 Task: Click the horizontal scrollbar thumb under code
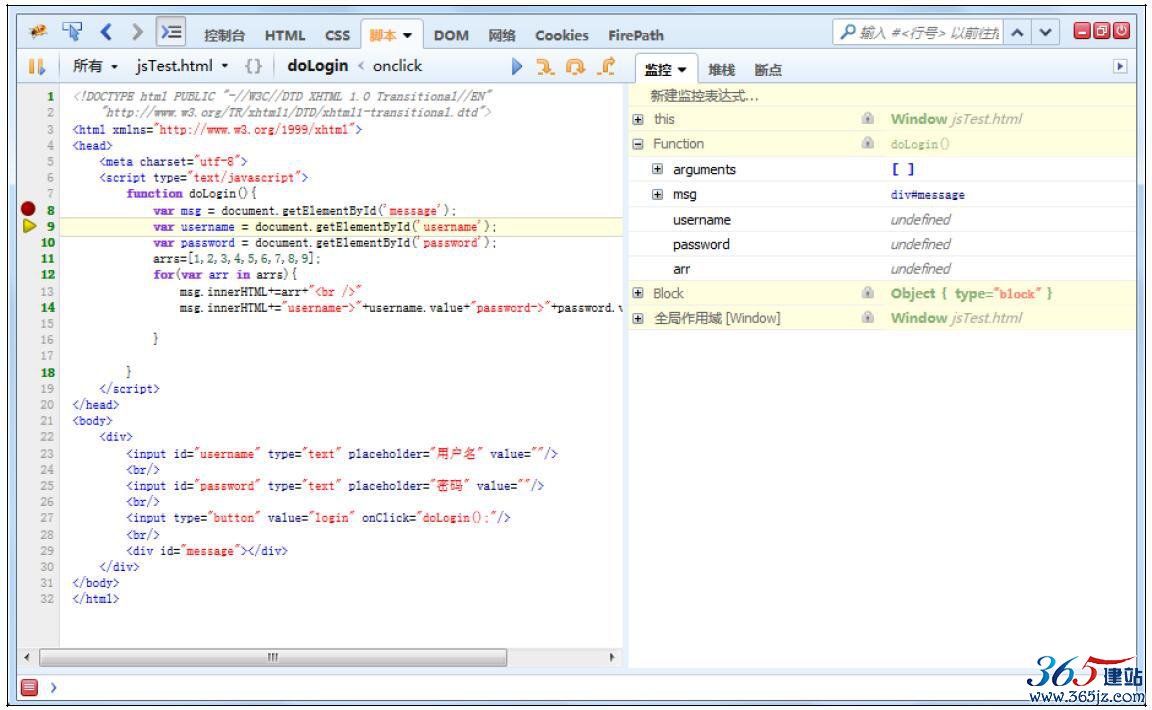(x=273, y=657)
